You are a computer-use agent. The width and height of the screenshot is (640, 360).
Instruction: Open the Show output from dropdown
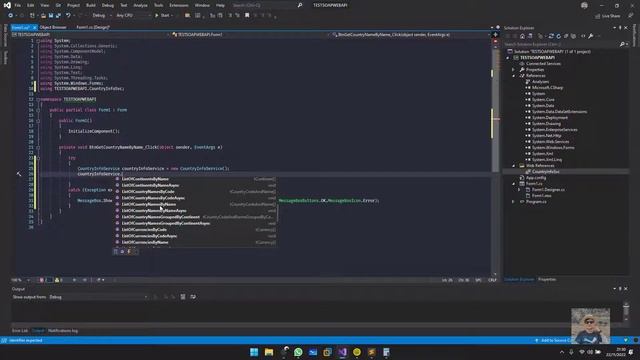point(98,297)
